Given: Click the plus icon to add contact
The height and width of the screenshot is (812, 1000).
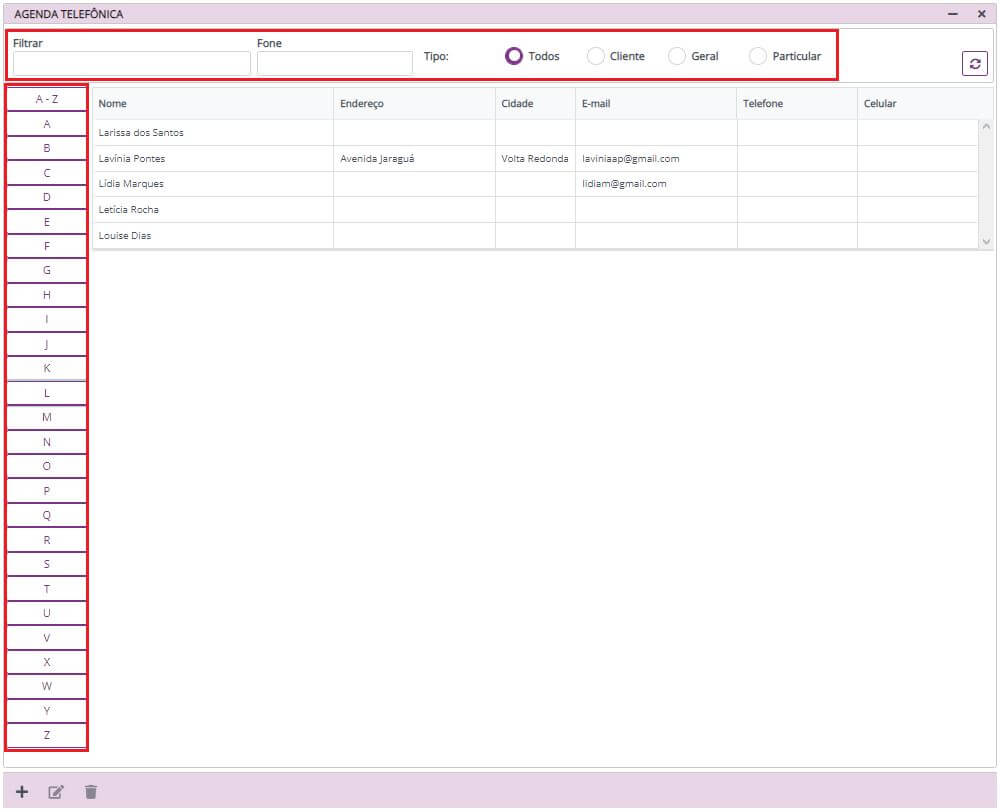Looking at the screenshot, I should 22,792.
